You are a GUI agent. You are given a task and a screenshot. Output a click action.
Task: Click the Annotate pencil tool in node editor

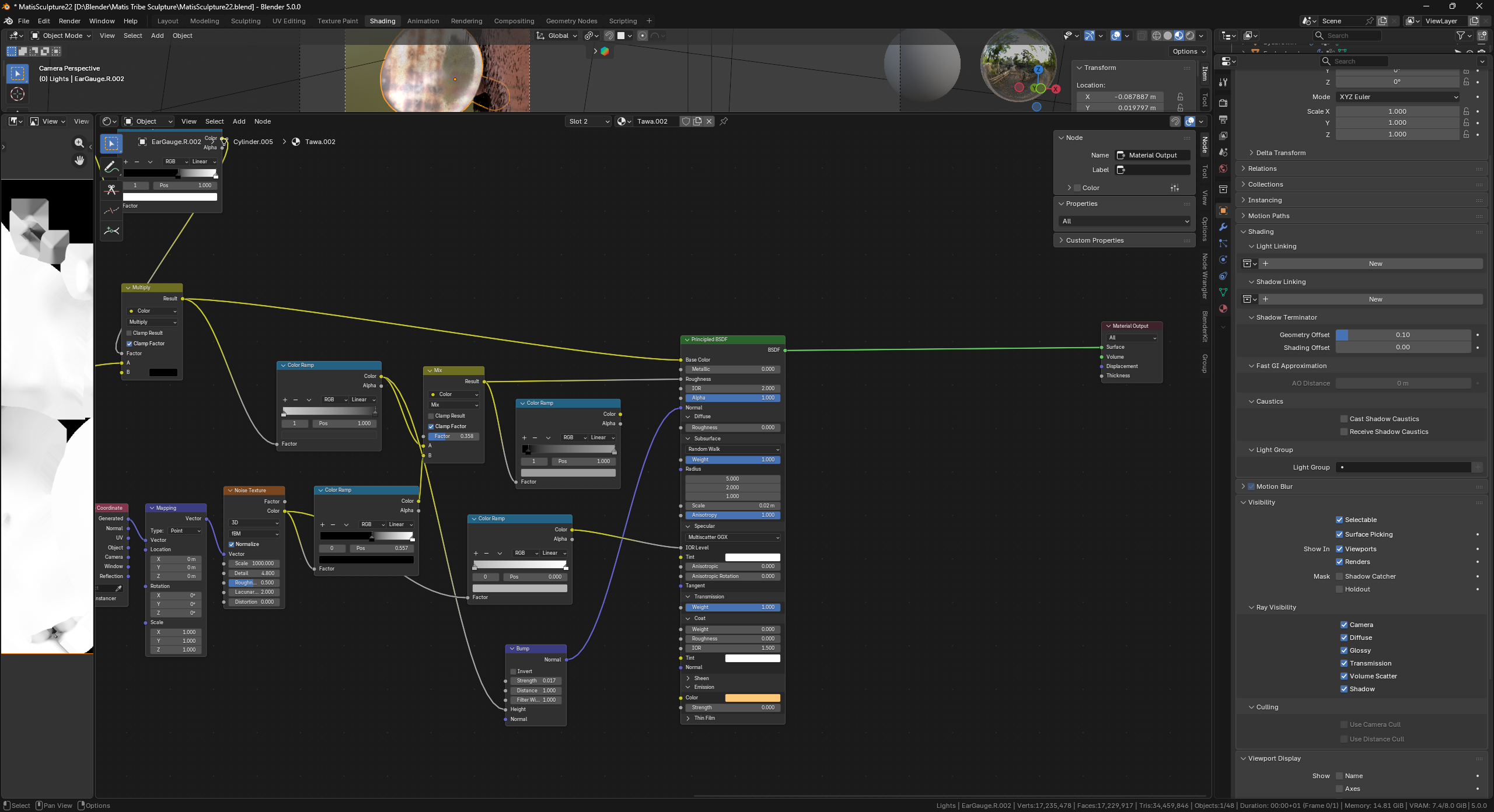pyautogui.click(x=111, y=168)
